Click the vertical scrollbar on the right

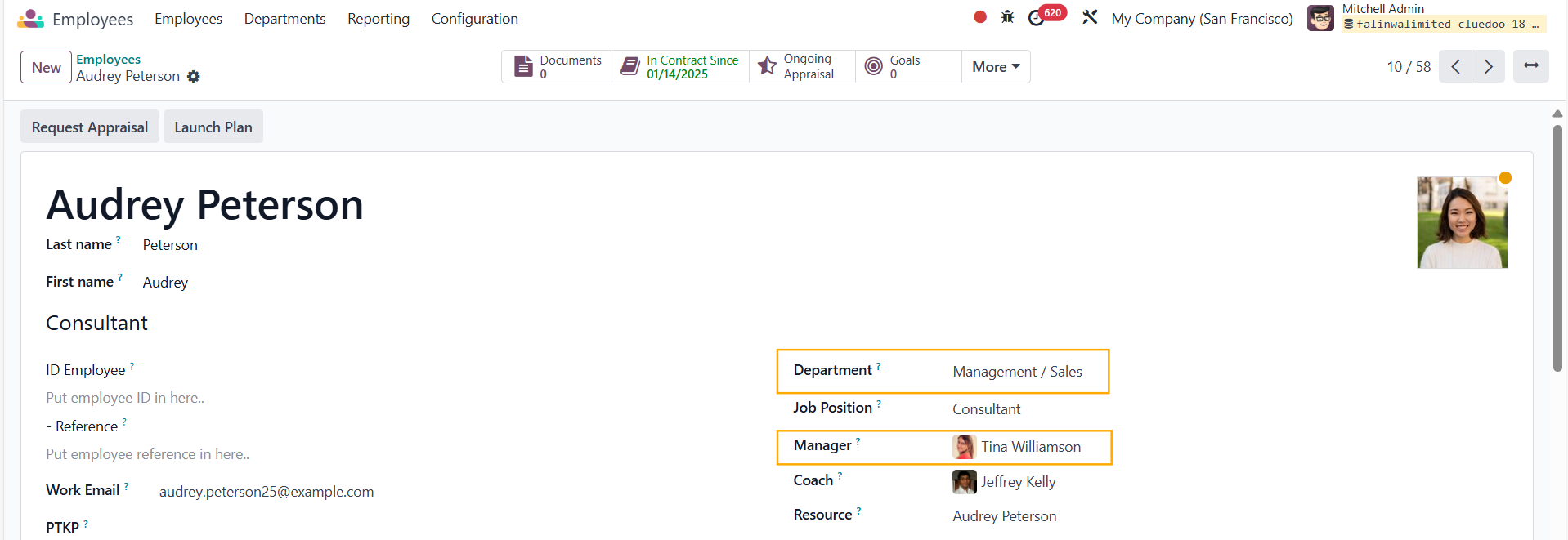[1557, 245]
